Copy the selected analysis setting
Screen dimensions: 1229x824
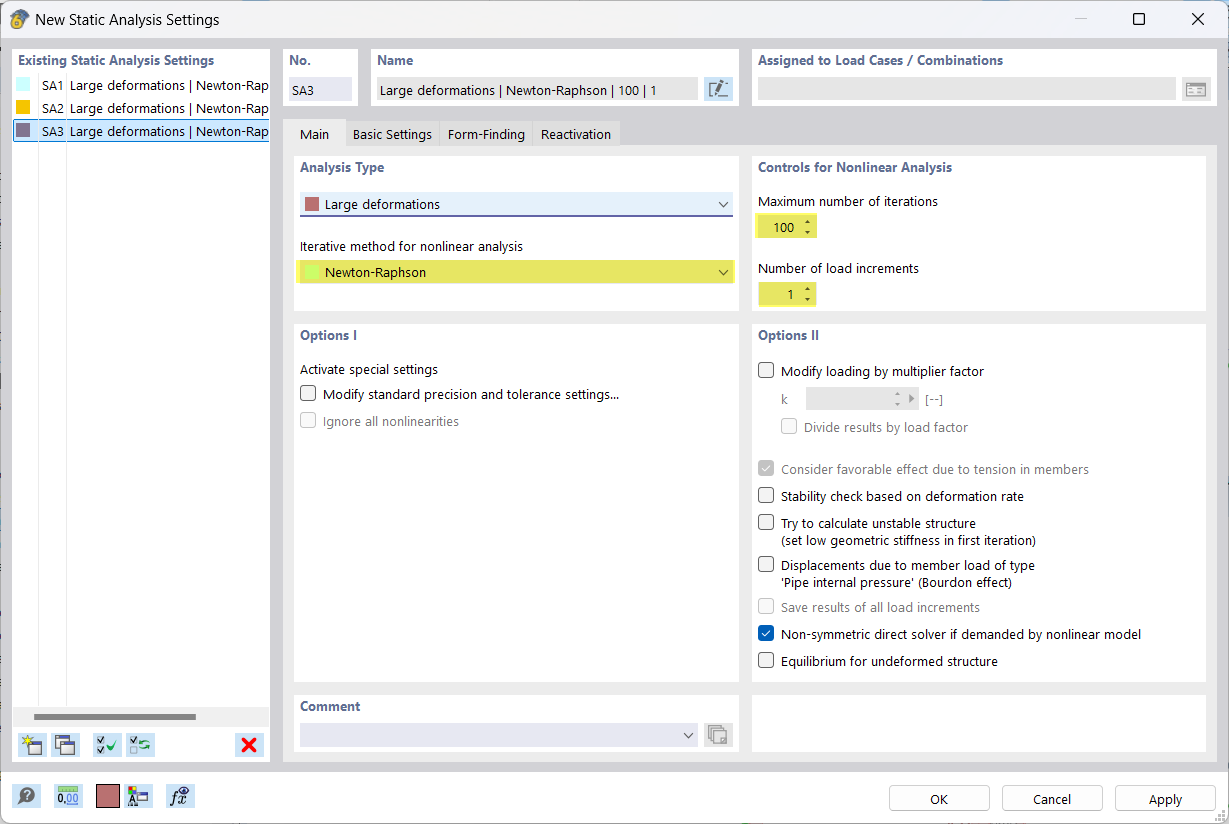[64, 745]
